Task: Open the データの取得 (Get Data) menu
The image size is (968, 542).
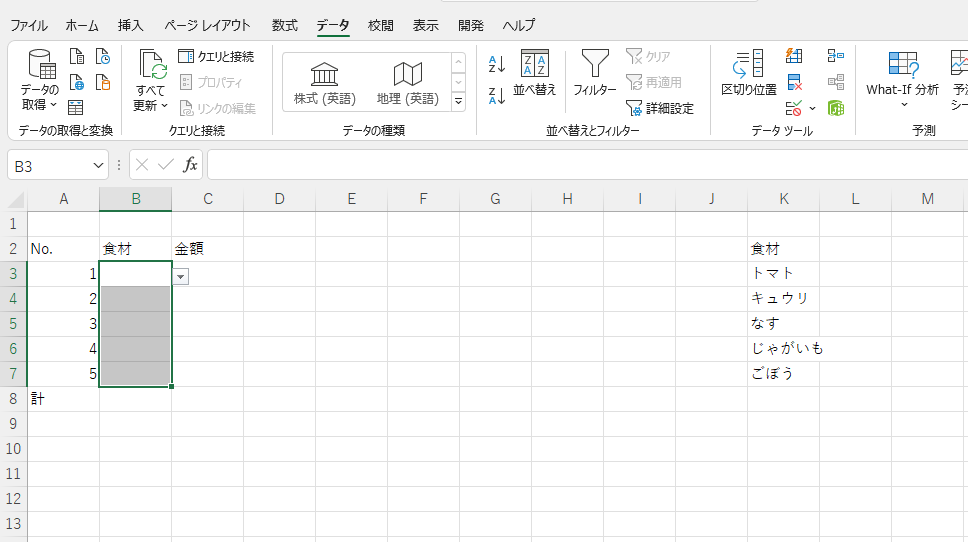Action: tap(40, 81)
